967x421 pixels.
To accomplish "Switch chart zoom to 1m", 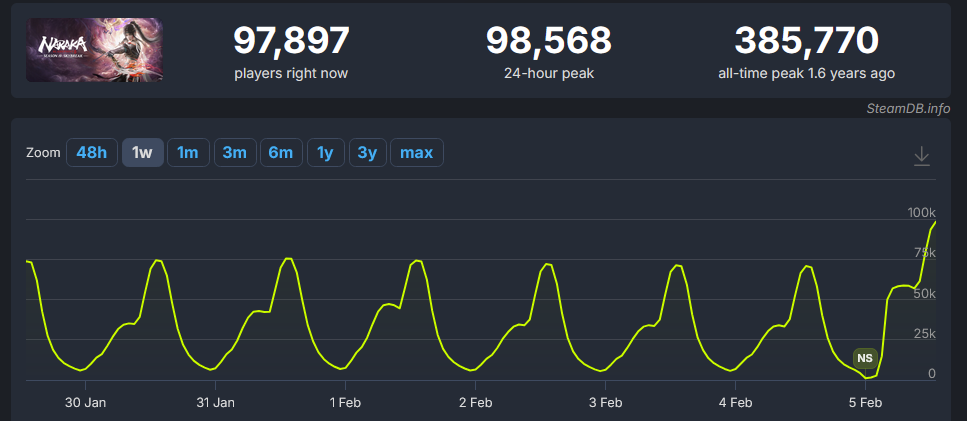I will tap(188, 152).
